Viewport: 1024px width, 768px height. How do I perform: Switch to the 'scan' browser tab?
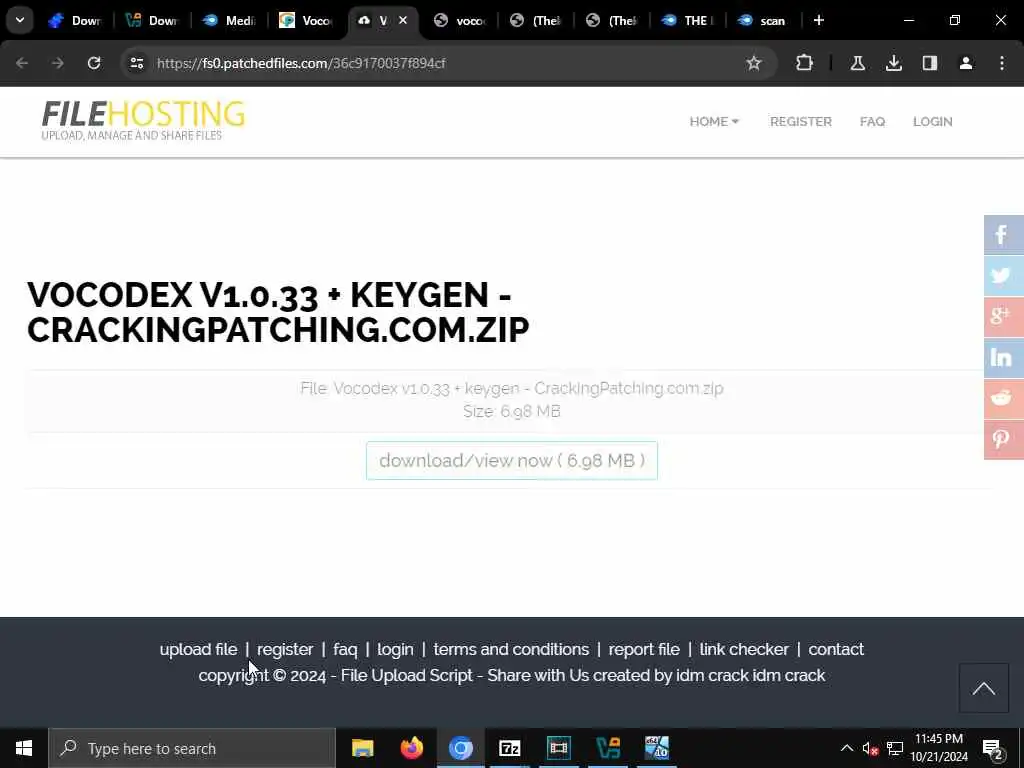tap(763, 20)
